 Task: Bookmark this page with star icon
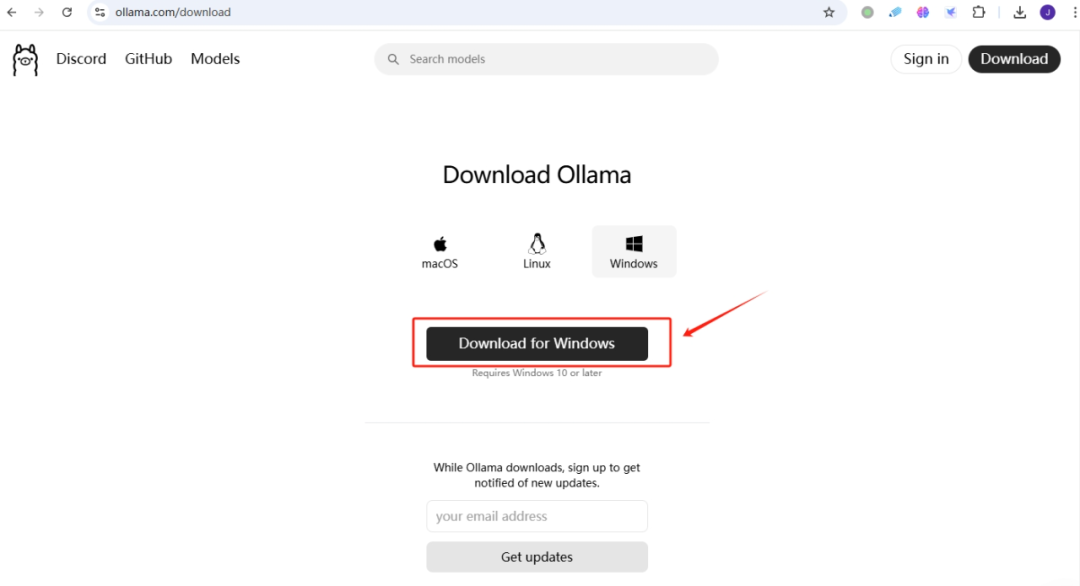coord(829,12)
